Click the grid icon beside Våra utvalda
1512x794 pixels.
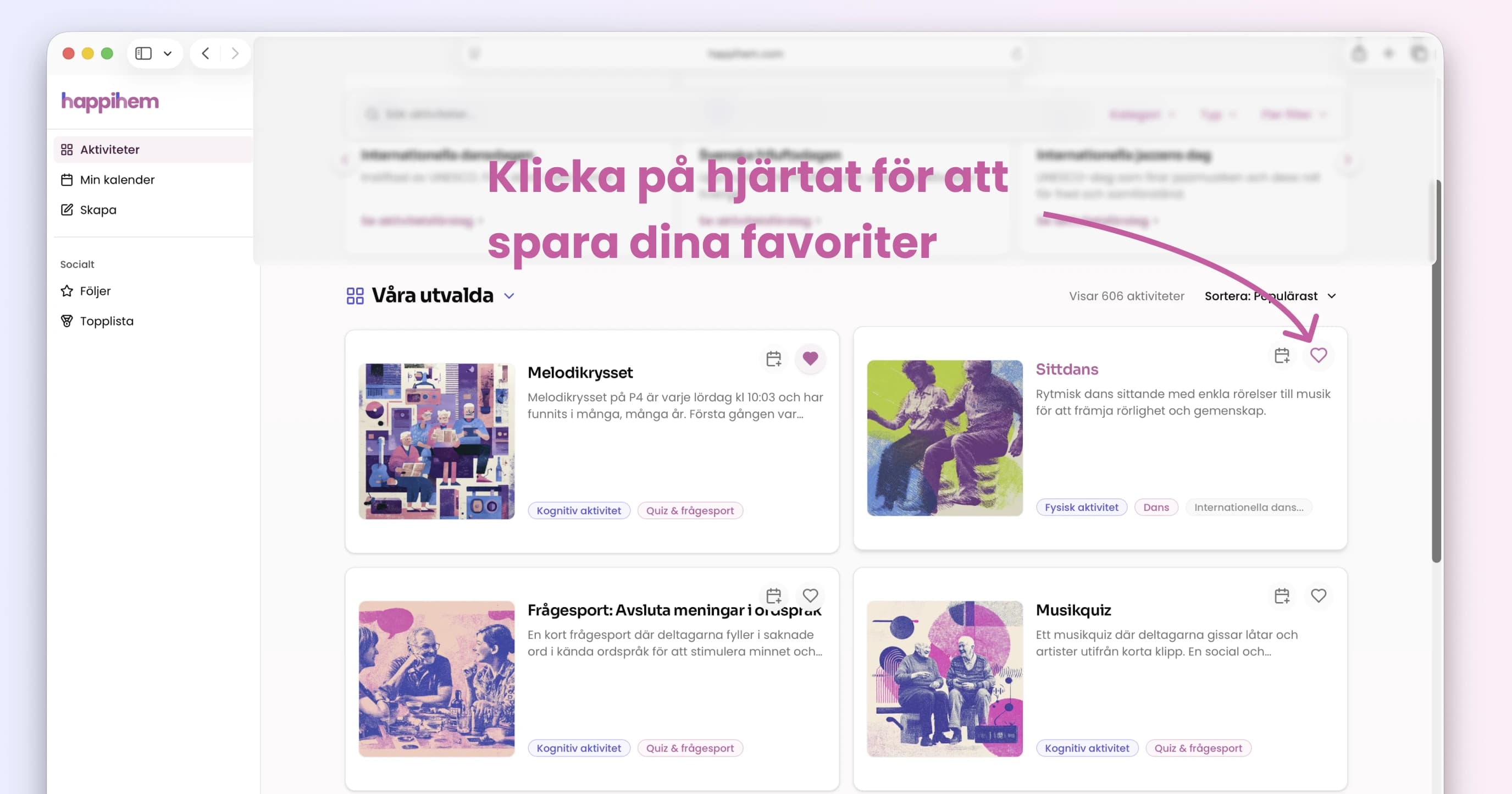tap(355, 295)
